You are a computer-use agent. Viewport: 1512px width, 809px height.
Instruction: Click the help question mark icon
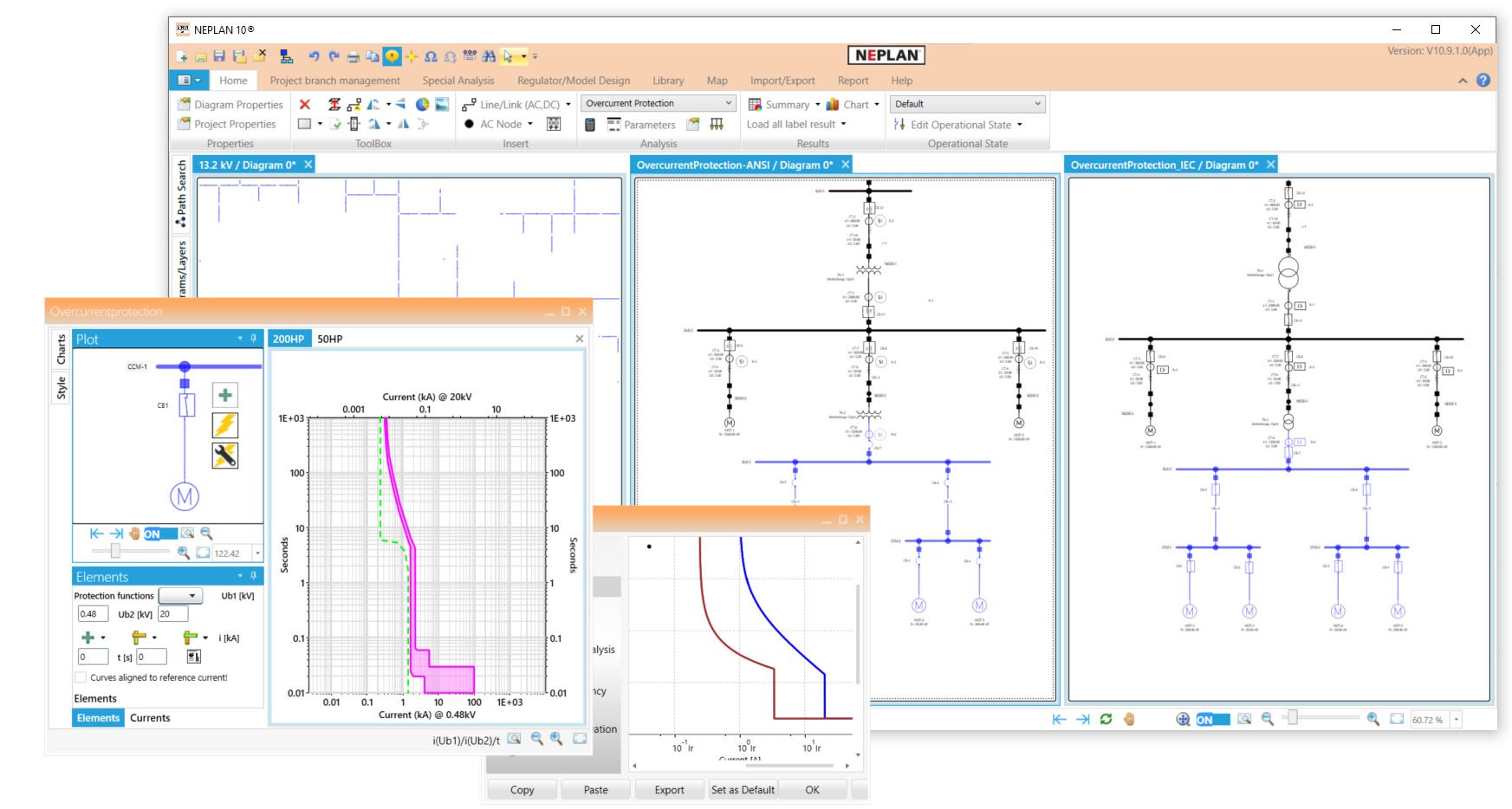(x=1483, y=80)
